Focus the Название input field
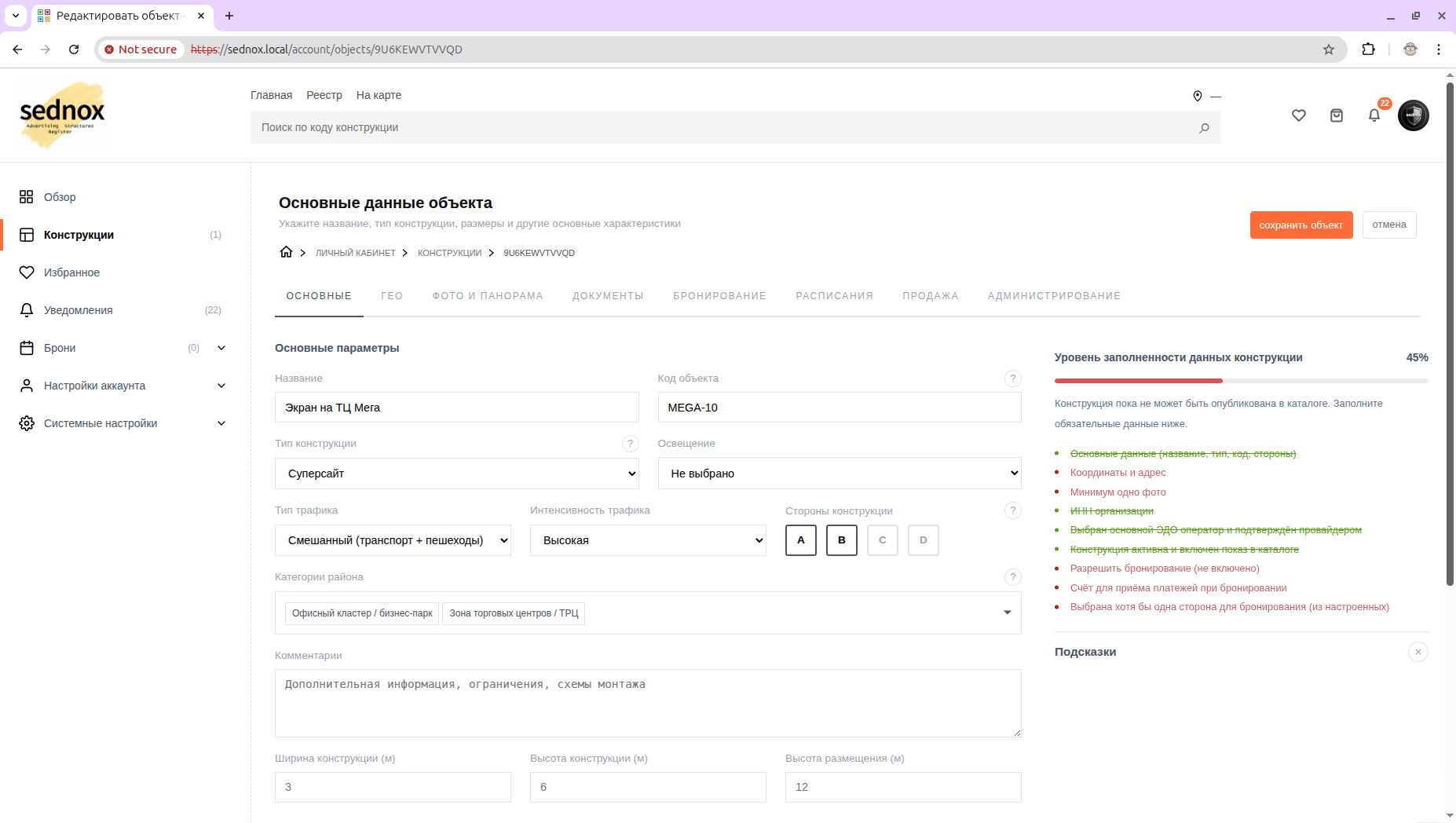 click(457, 408)
